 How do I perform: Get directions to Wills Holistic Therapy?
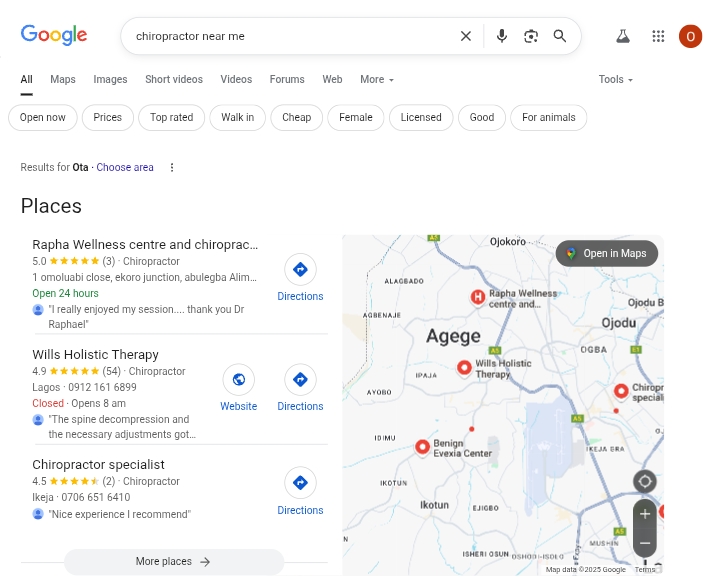coord(300,388)
